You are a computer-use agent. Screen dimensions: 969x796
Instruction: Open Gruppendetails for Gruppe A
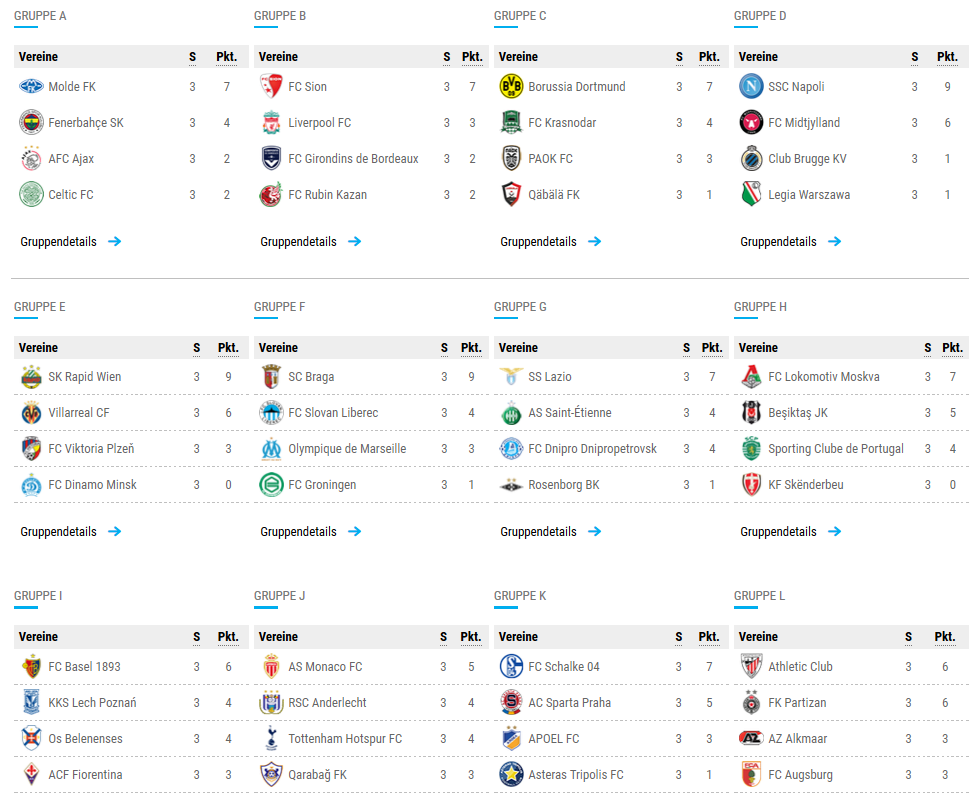[x=70, y=242]
